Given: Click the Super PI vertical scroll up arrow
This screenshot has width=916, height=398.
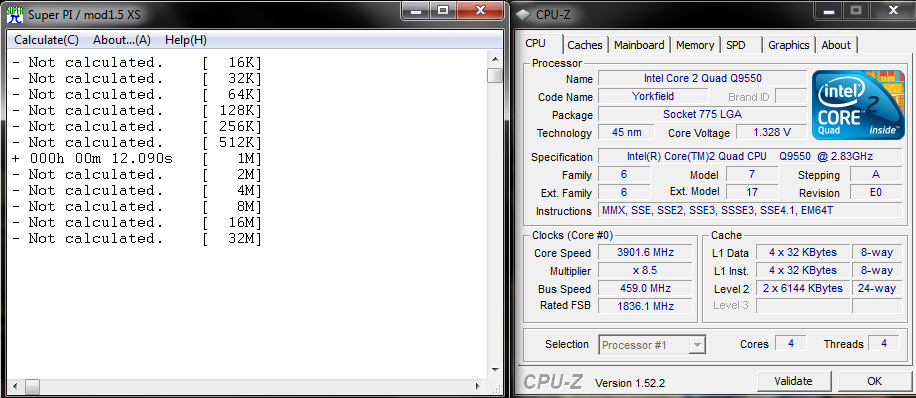Looking at the screenshot, I should pyautogui.click(x=495, y=59).
